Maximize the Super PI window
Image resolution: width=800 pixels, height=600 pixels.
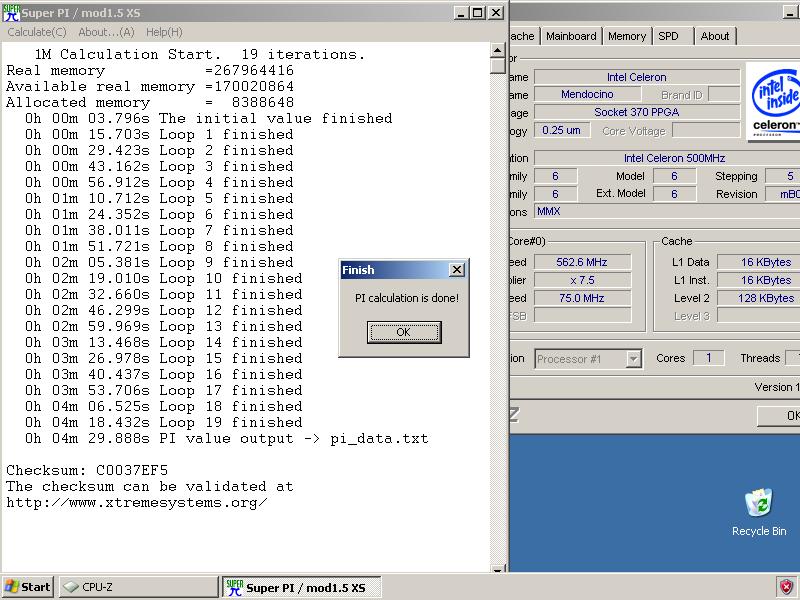[478, 13]
